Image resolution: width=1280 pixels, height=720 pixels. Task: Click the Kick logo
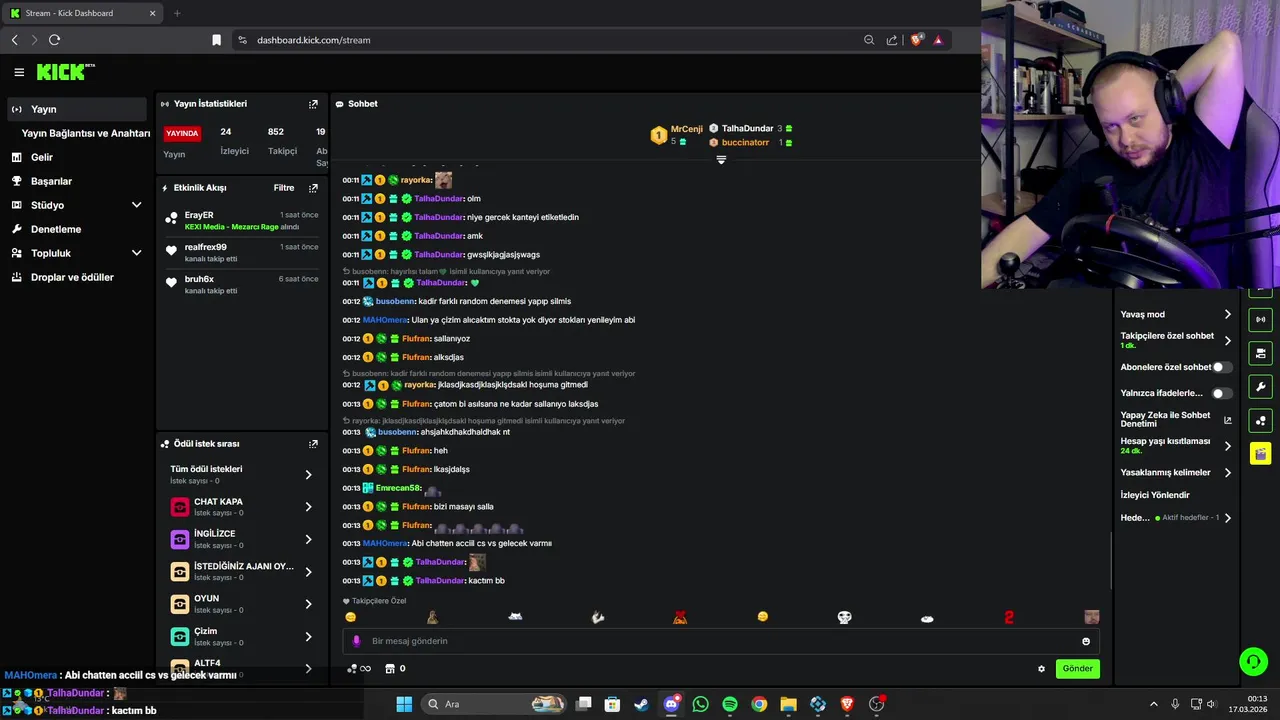[x=65, y=72]
